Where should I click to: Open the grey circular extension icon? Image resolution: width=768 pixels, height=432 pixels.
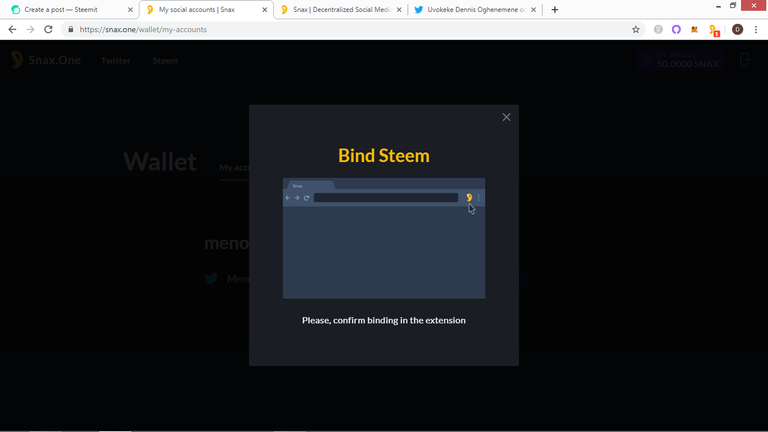tap(658, 29)
